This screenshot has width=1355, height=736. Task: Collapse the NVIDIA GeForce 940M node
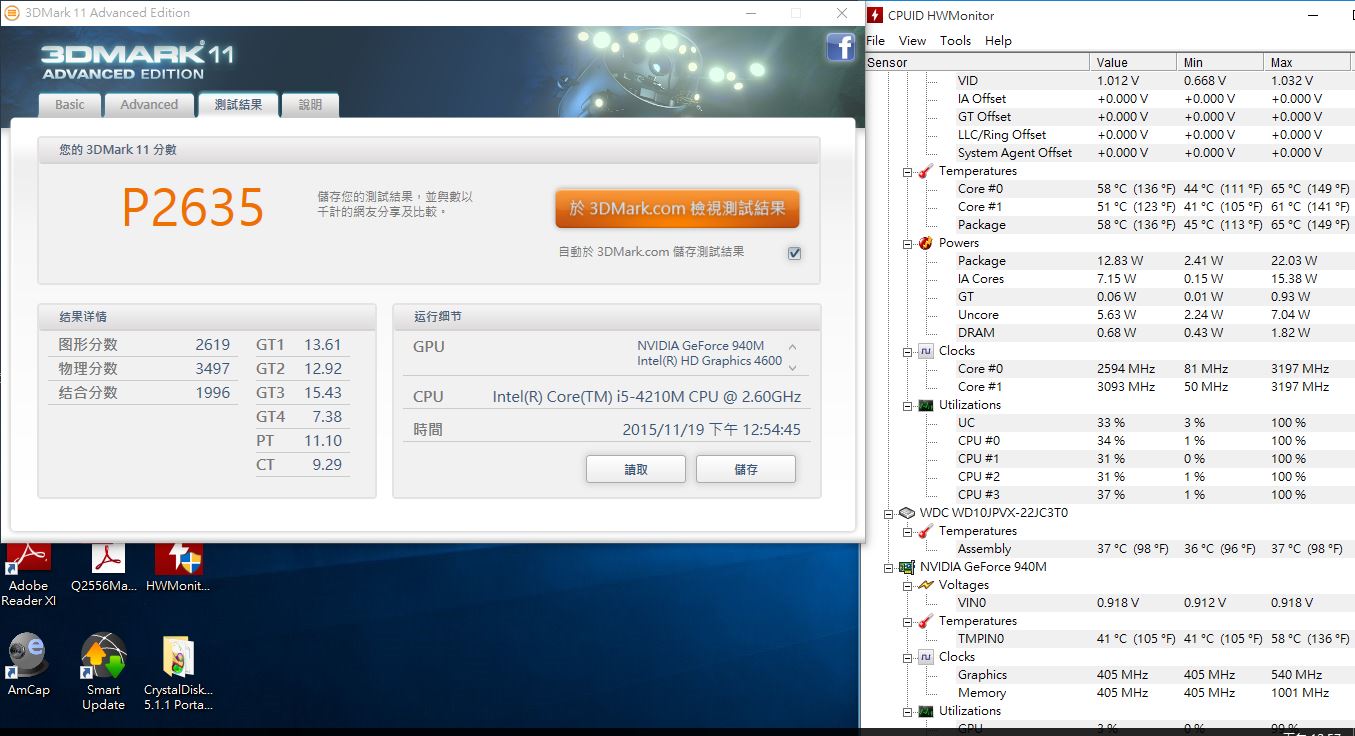(x=888, y=568)
